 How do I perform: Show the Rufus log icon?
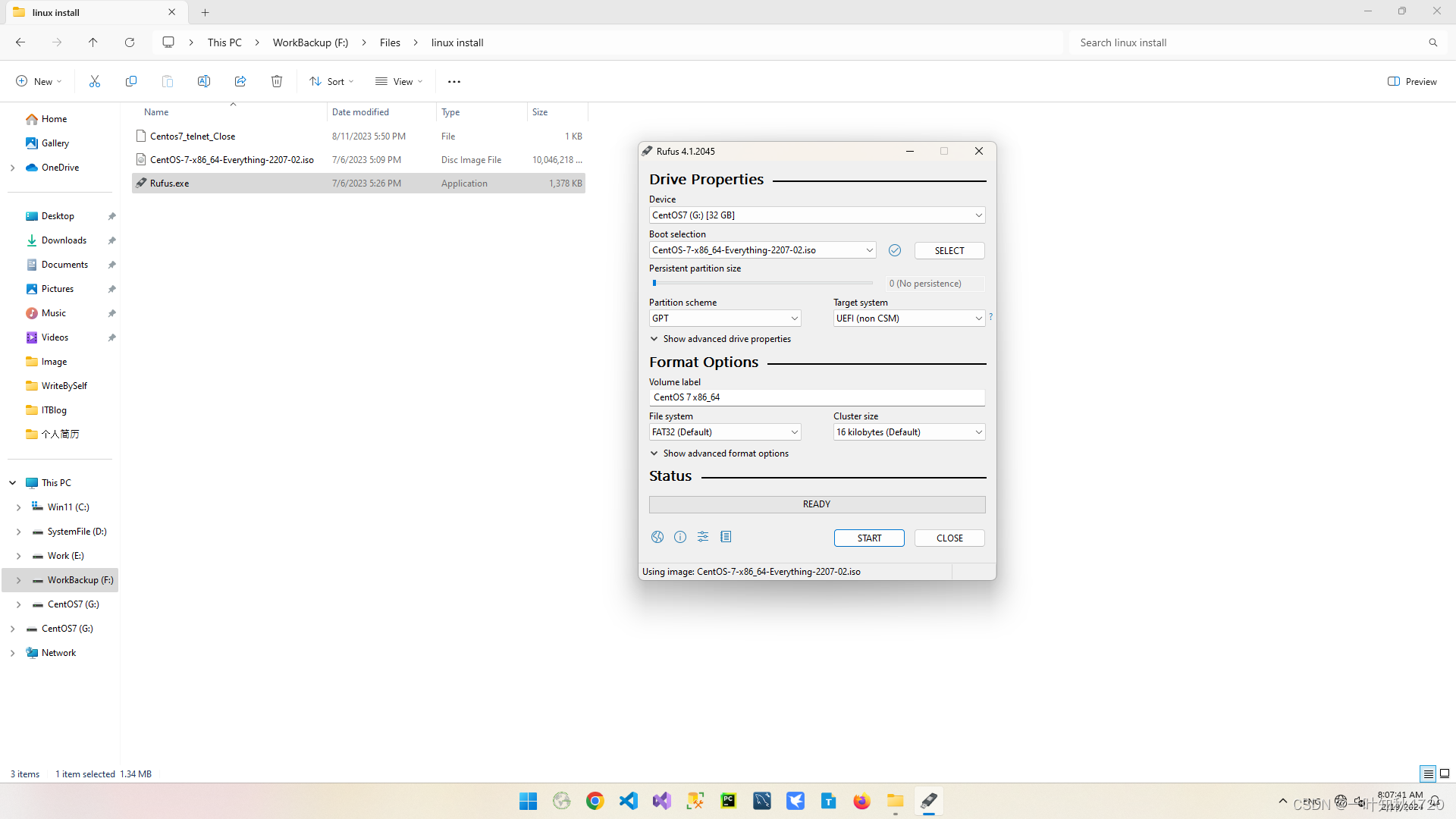(726, 537)
